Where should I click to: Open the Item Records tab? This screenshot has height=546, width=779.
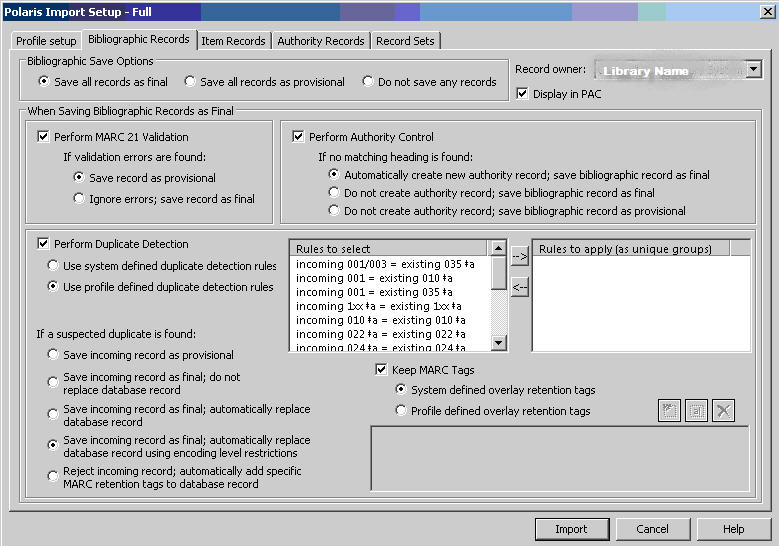[x=233, y=41]
